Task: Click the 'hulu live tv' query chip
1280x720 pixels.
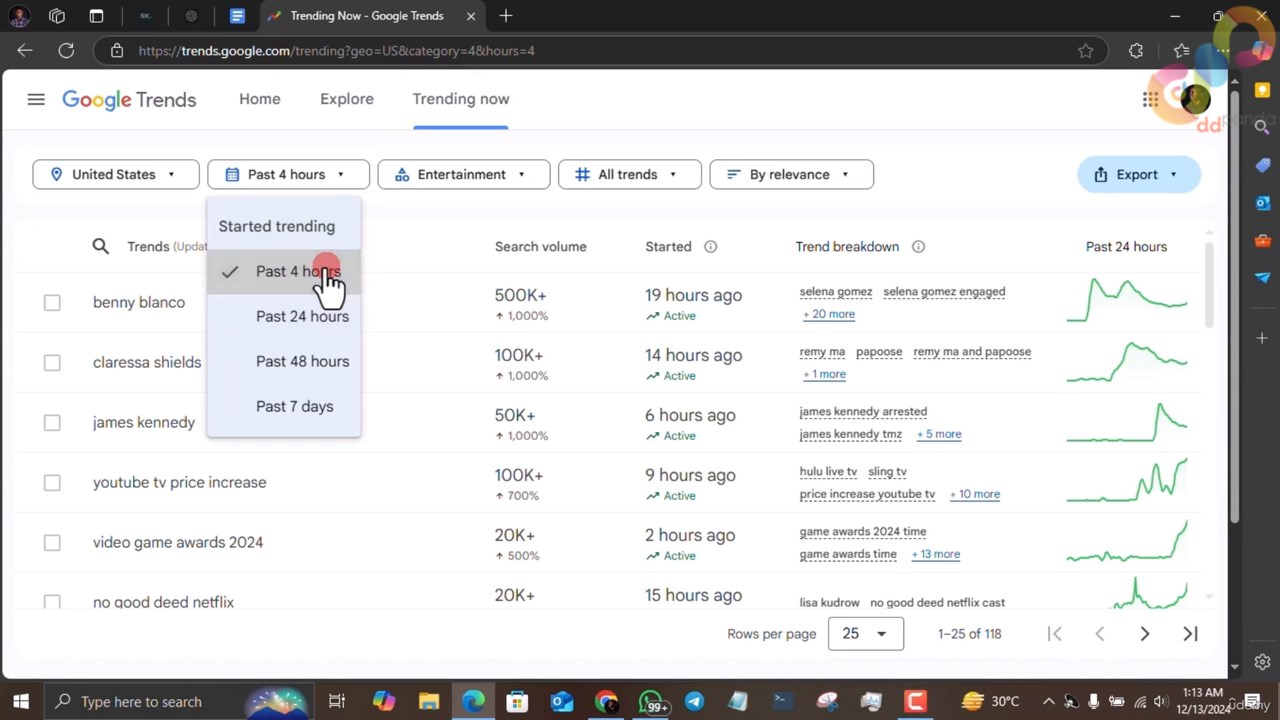Action: pyautogui.click(x=828, y=472)
